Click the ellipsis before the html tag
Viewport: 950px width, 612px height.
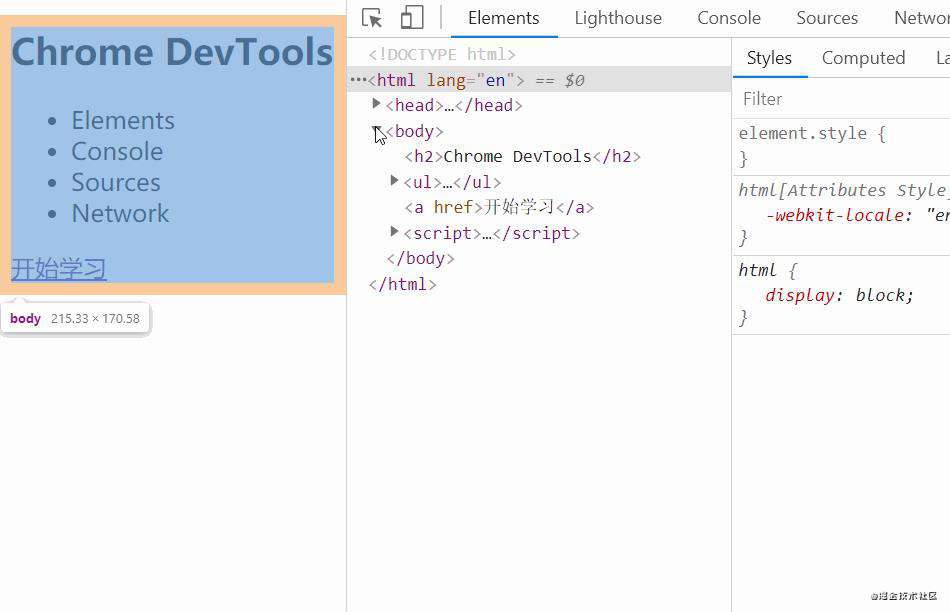[358, 80]
